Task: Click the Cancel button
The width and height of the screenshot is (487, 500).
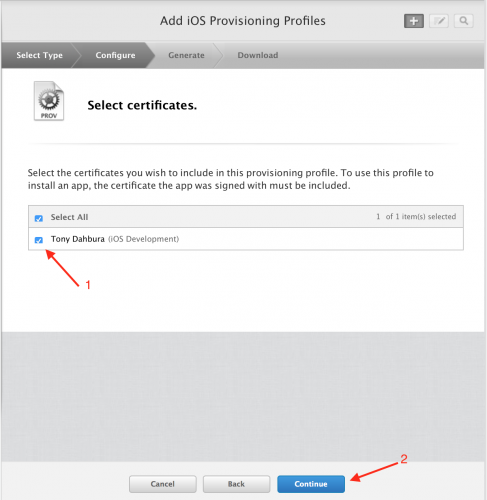Action: 162,484
